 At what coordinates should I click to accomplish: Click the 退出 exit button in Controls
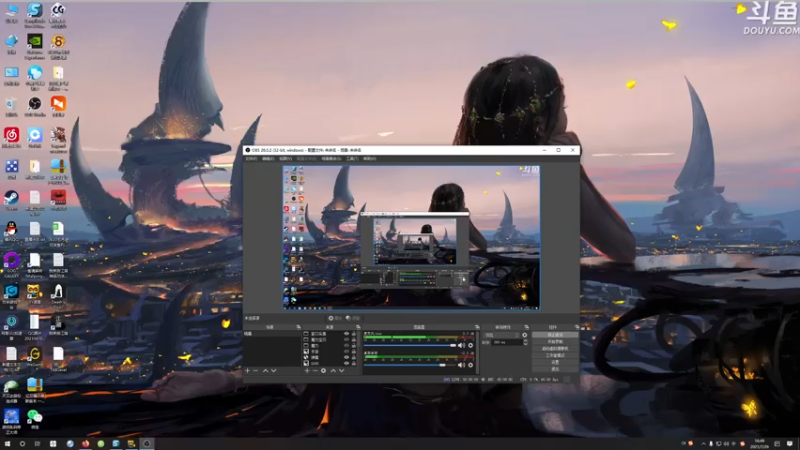[555, 368]
